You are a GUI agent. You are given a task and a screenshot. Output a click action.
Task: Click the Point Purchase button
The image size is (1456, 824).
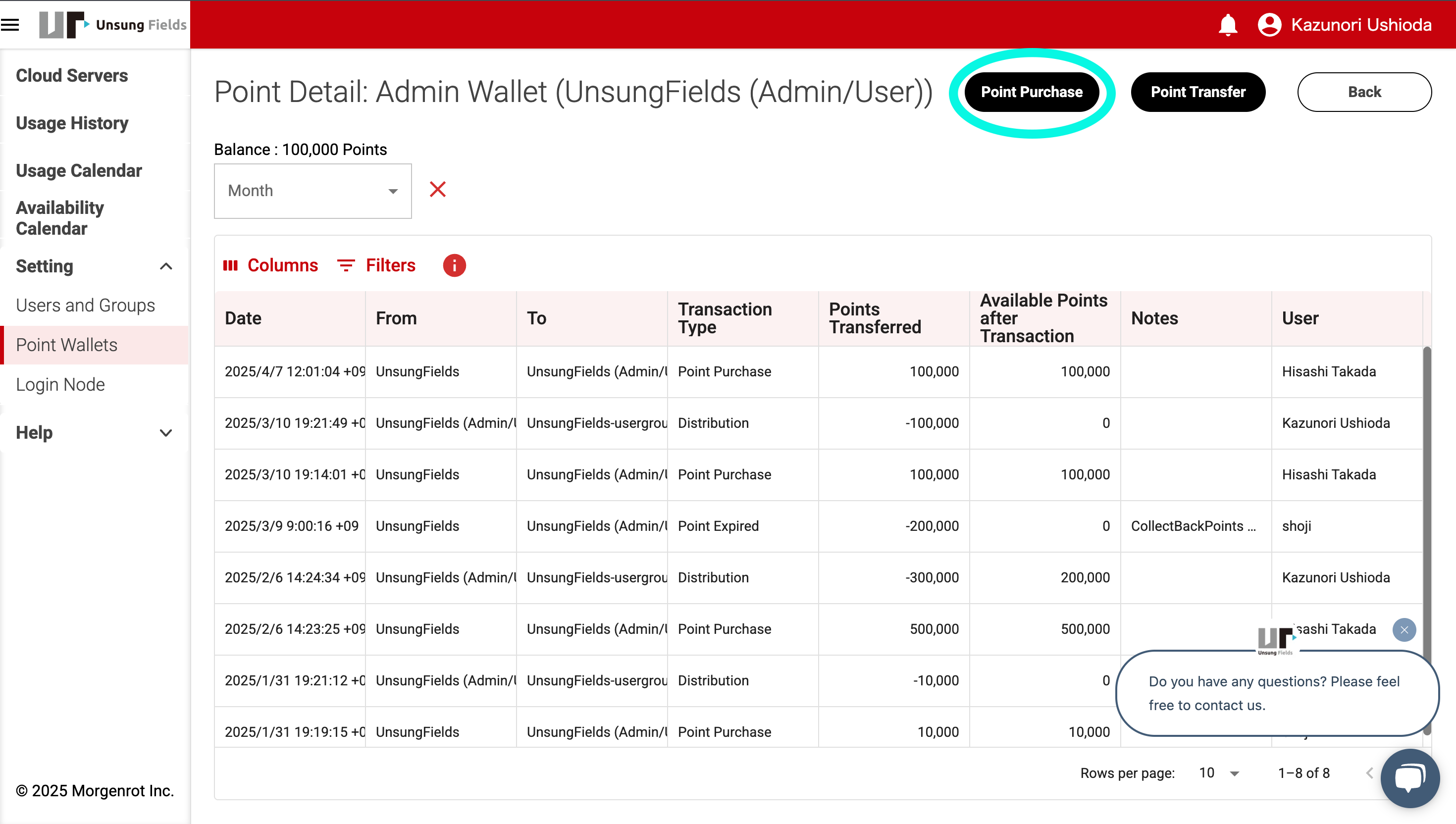[x=1031, y=92]
